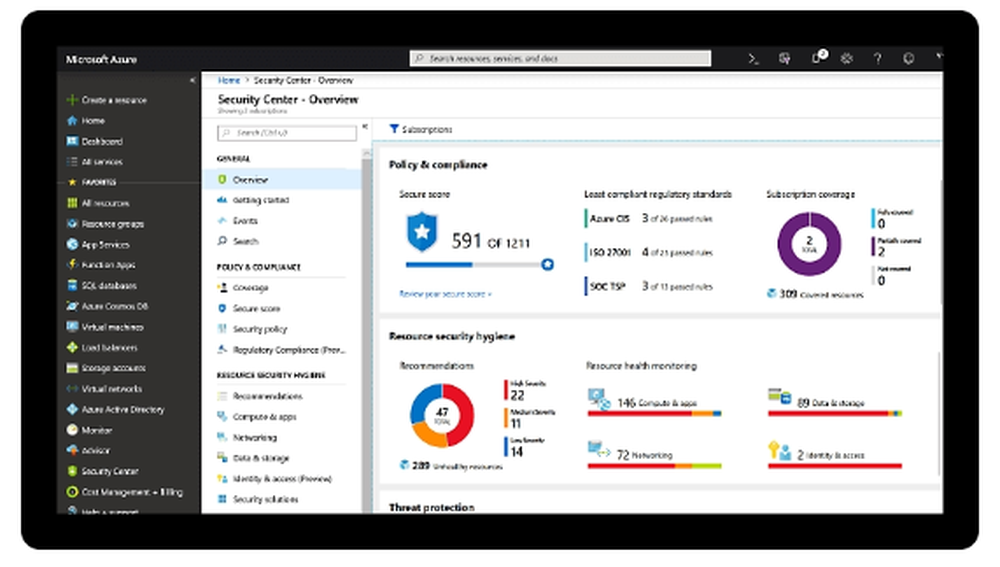The width and height of the screenshot is (1000, 567).
Task: Open Security Center in left sidebar
Action: point(103,471)
